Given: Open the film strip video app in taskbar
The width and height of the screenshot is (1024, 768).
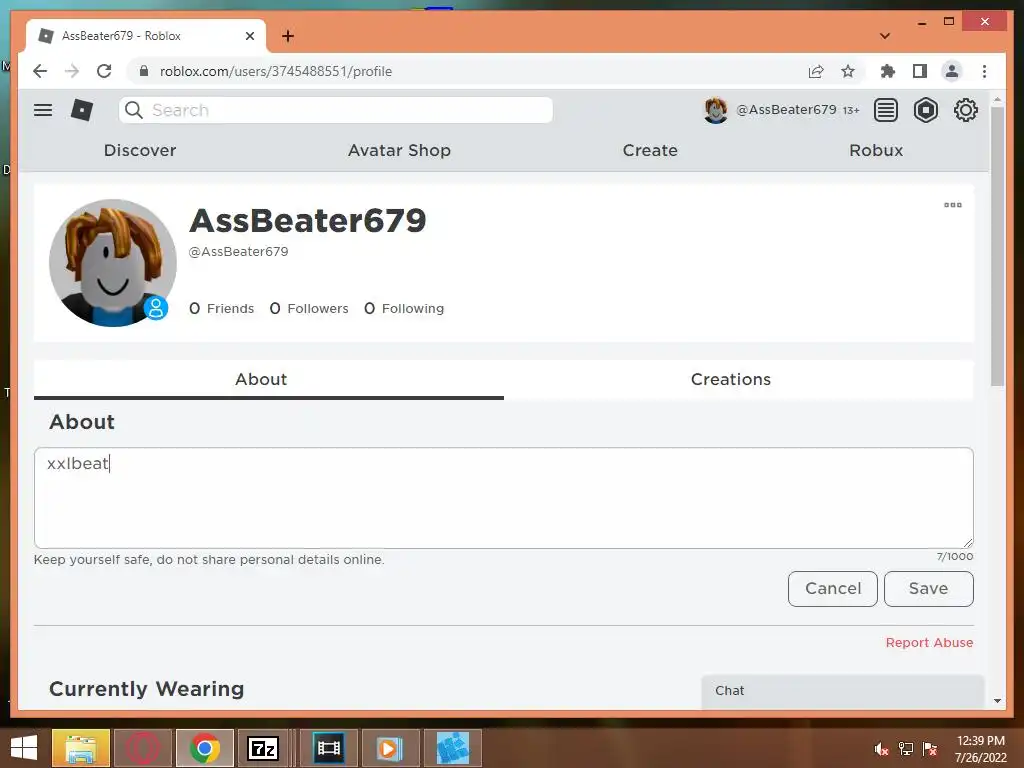Looking at the screenshot, I should [x=328, y=748].
